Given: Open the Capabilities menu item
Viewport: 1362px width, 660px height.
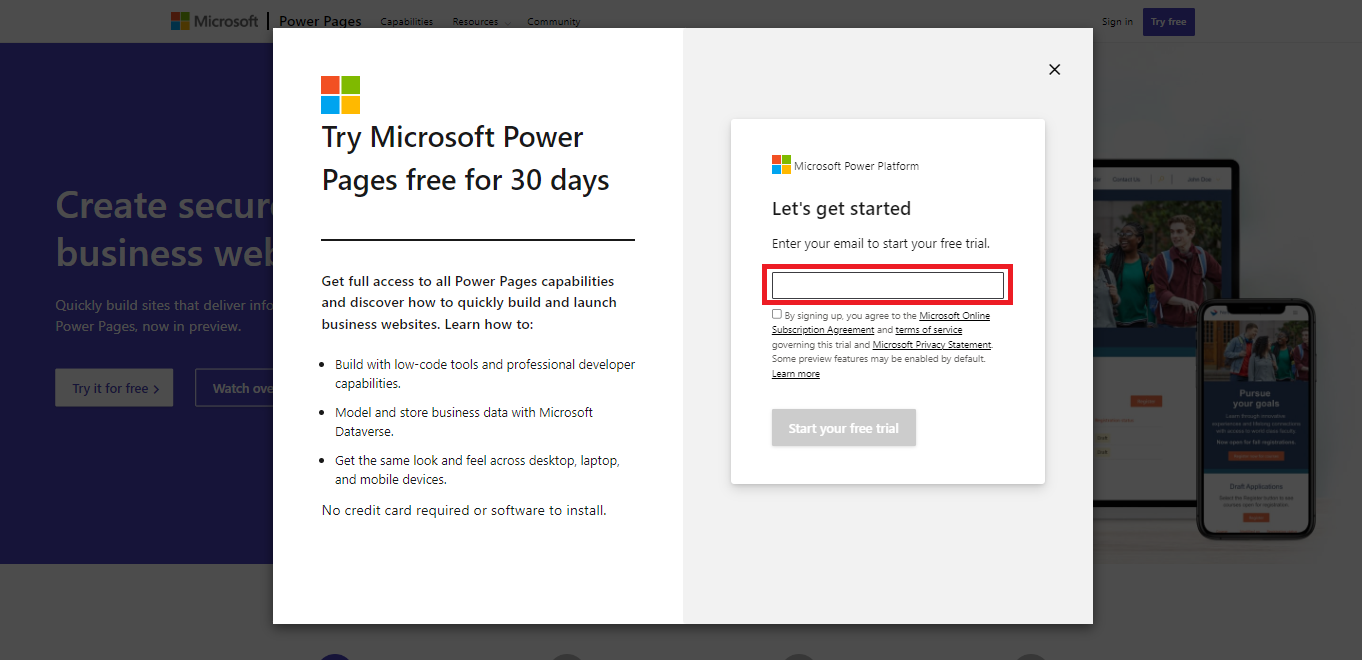Looking at the screenshot, I should coord(406,22).
